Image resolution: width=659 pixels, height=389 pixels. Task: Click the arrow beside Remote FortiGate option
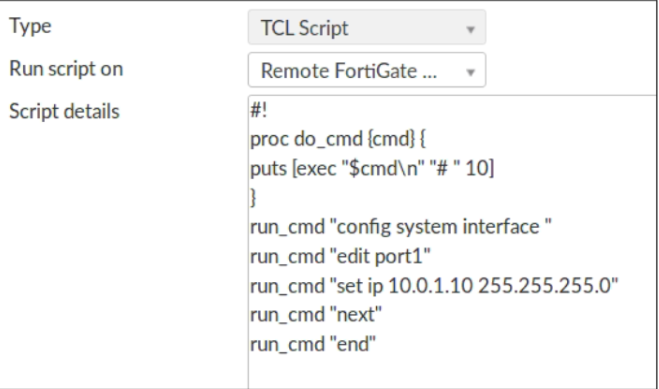(x=470, y=72)
